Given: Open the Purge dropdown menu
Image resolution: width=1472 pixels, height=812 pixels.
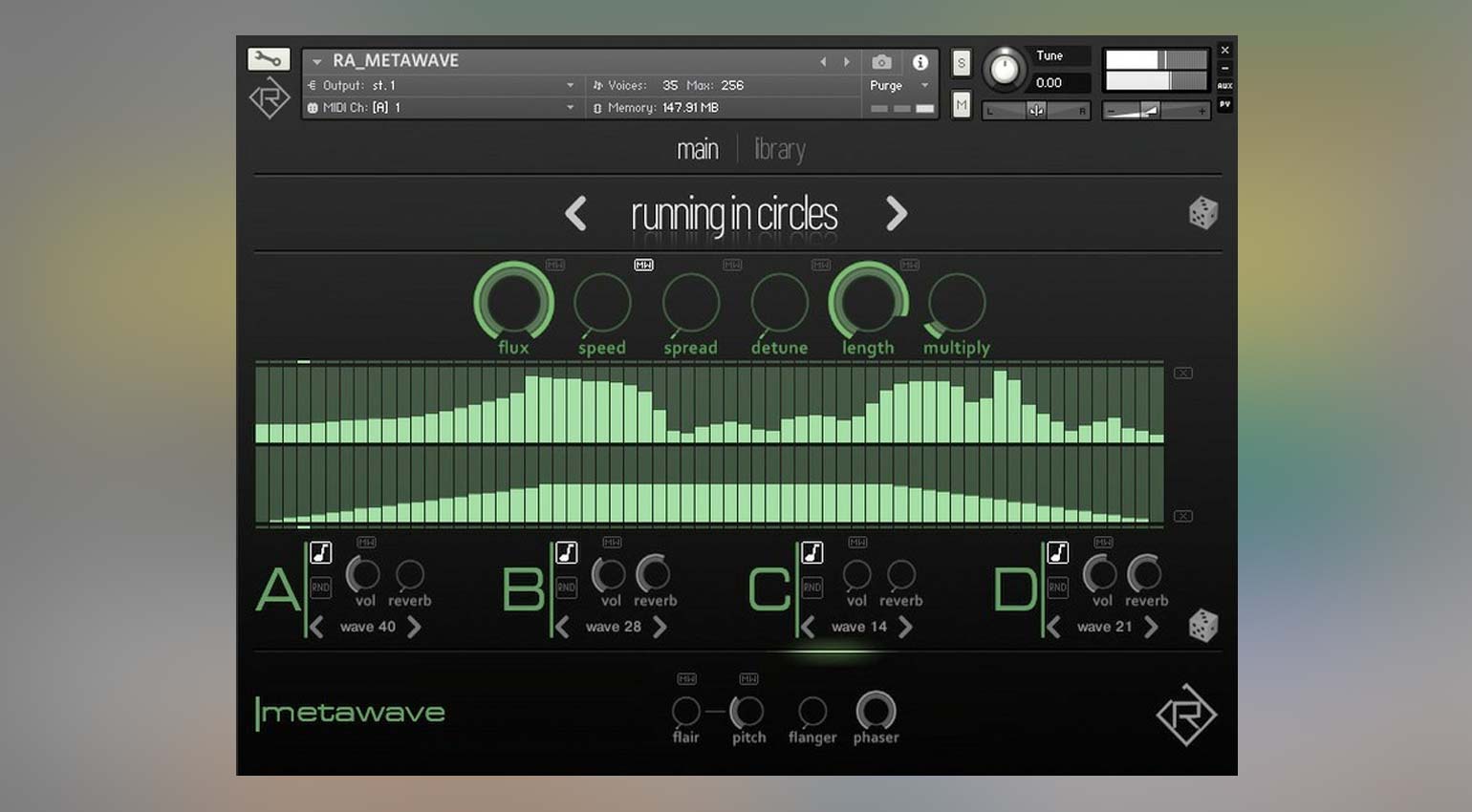Looking at the screenshot, I should [899, 85].
